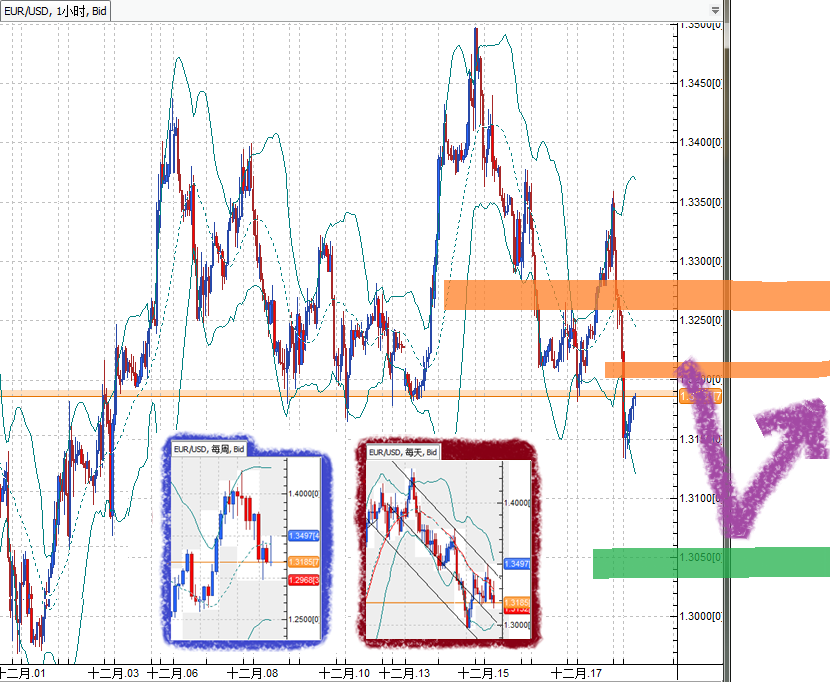
Task: Click the 十二月.08 date axis label
Action: [252, 674]
